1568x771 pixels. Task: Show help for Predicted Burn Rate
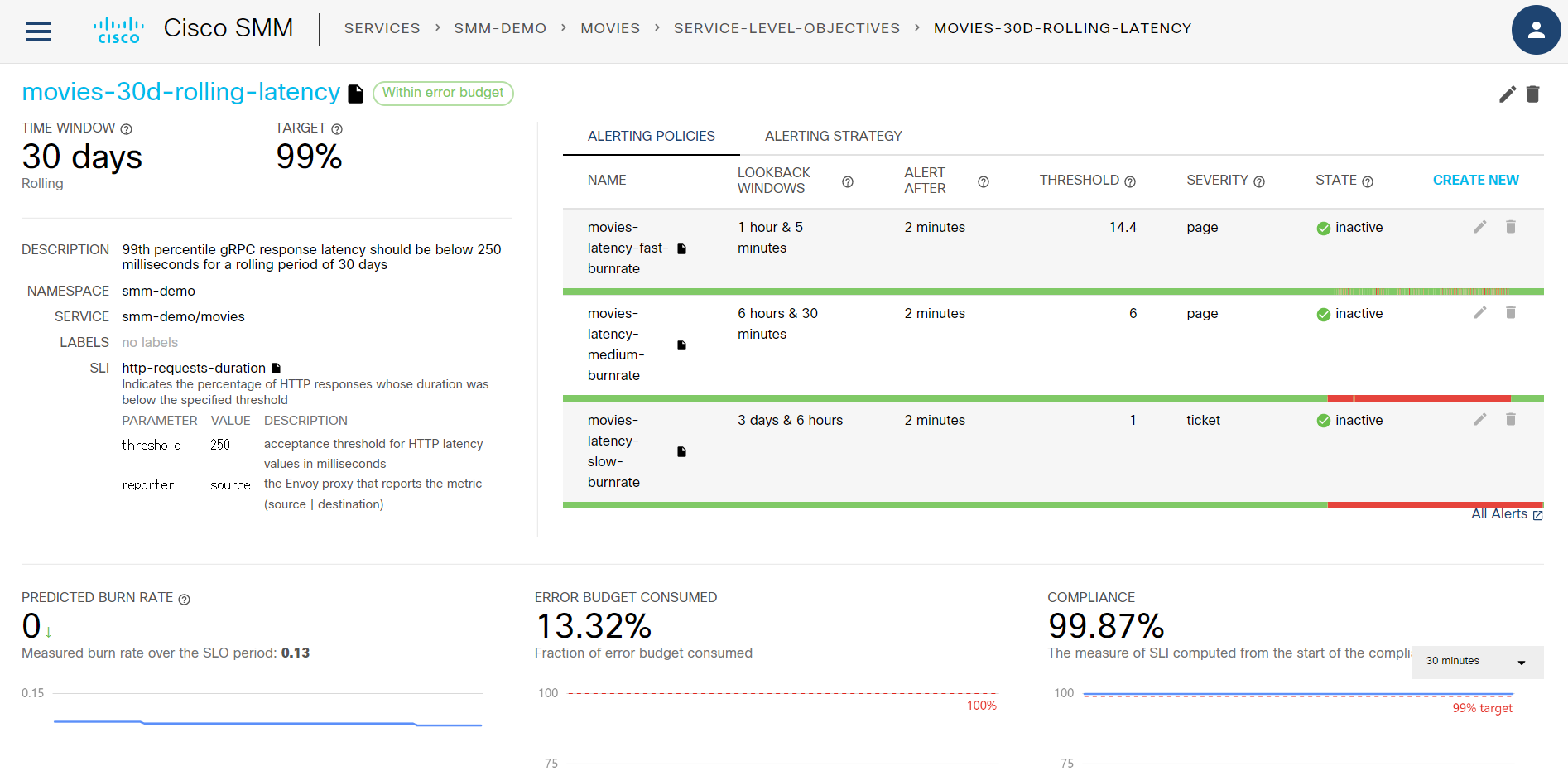click(x=185, y=600)
